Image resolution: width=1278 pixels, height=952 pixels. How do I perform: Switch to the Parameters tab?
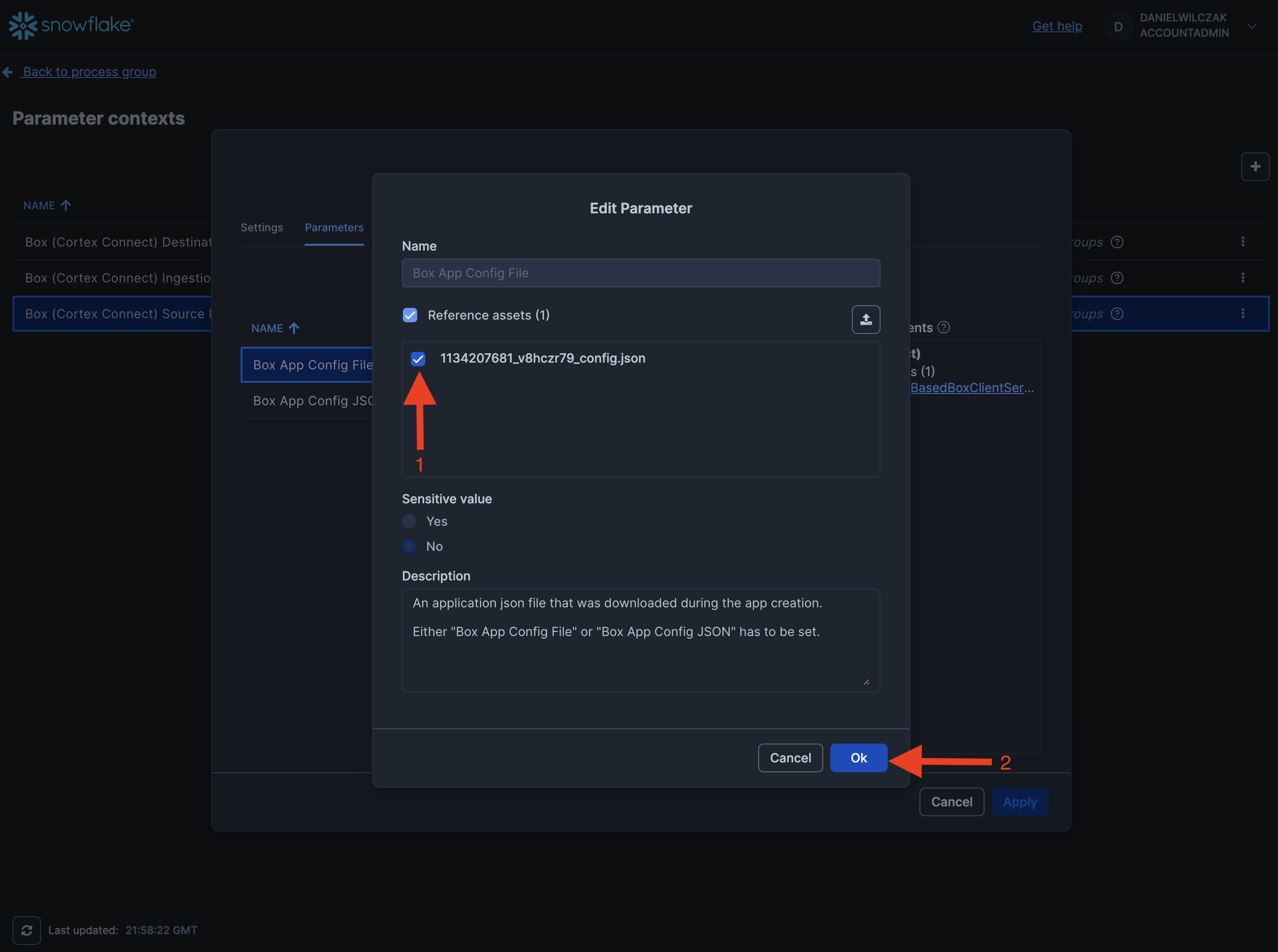coord(334,228)
